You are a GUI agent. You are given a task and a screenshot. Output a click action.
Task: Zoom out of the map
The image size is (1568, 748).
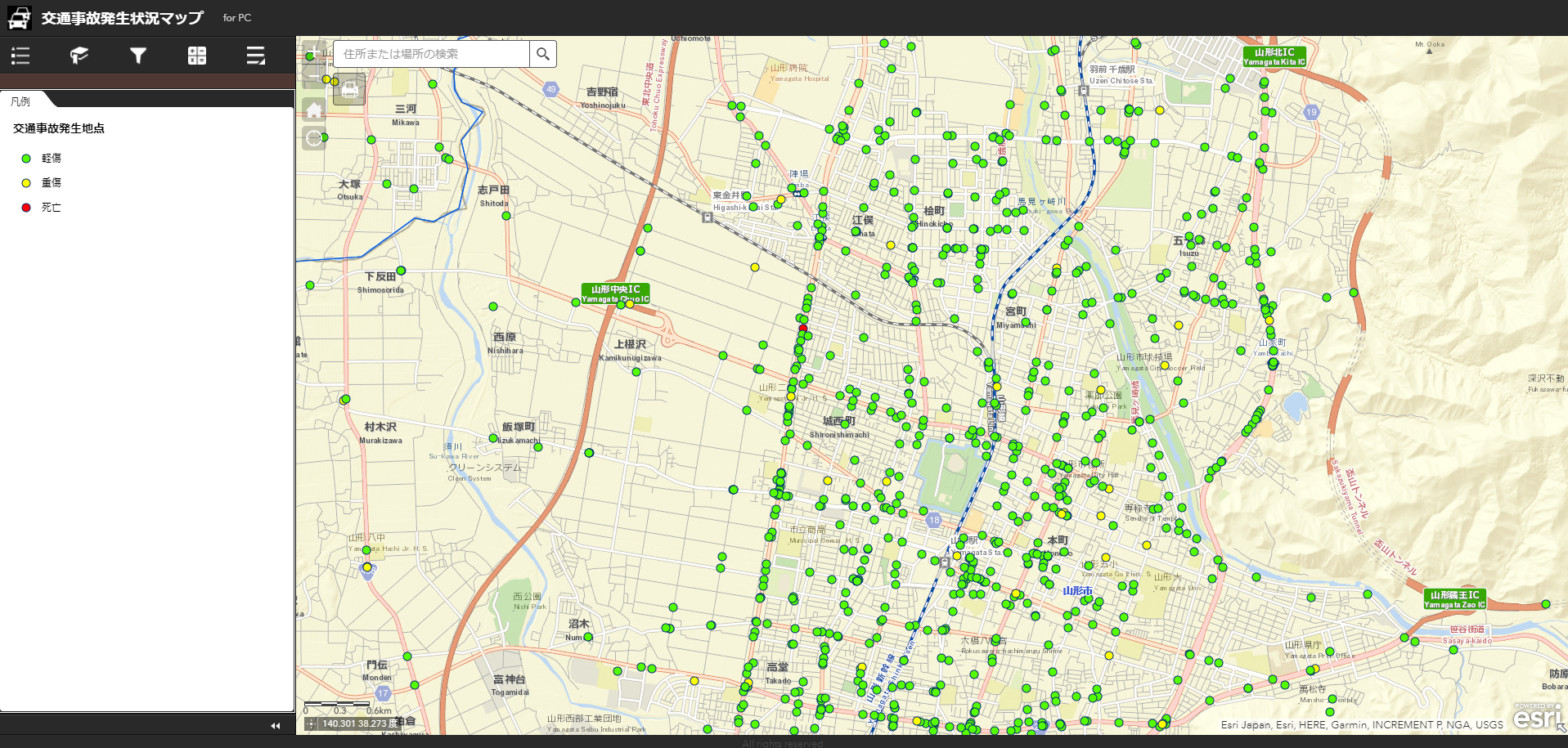coord(314,76)
